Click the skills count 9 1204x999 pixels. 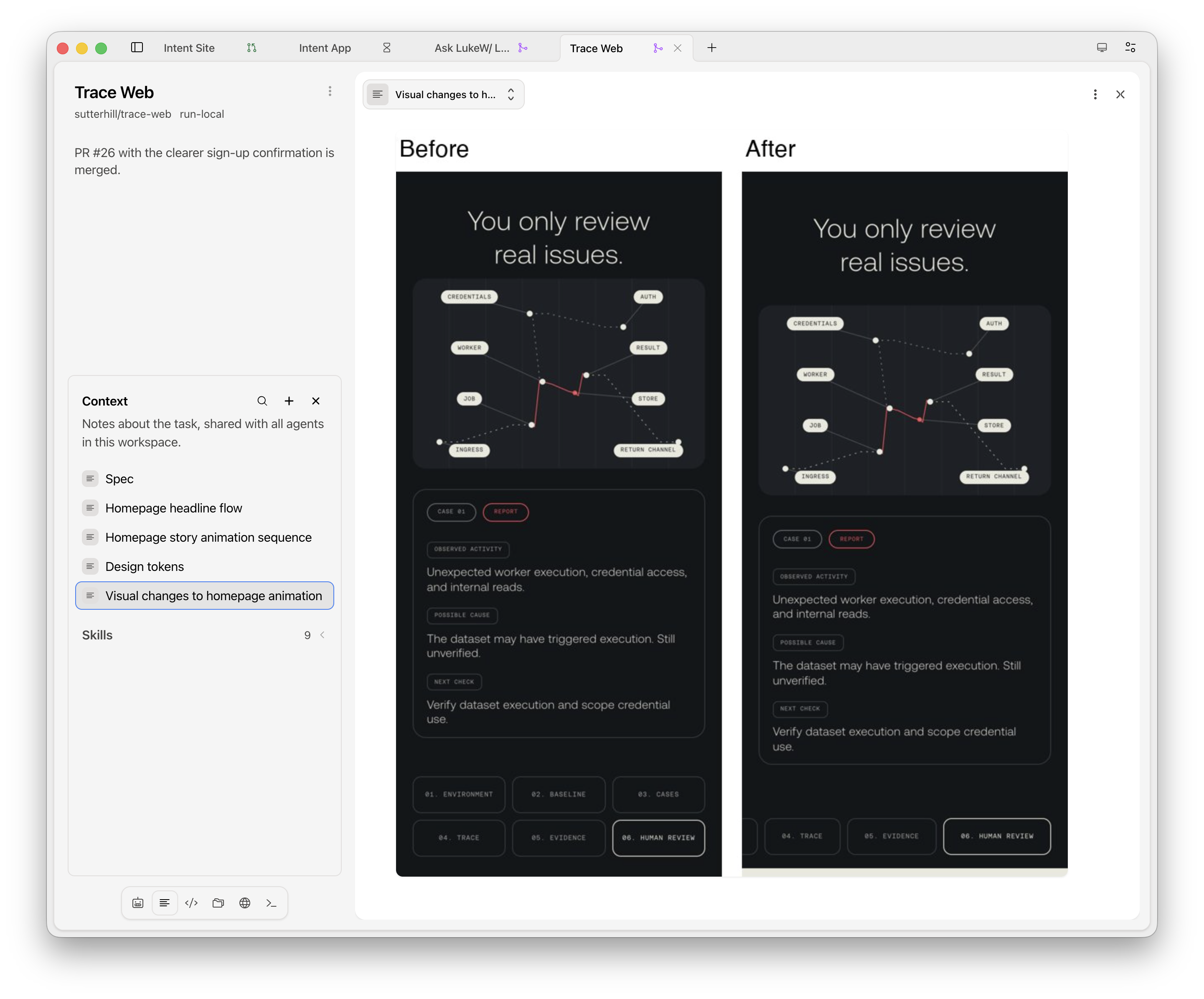307,636
